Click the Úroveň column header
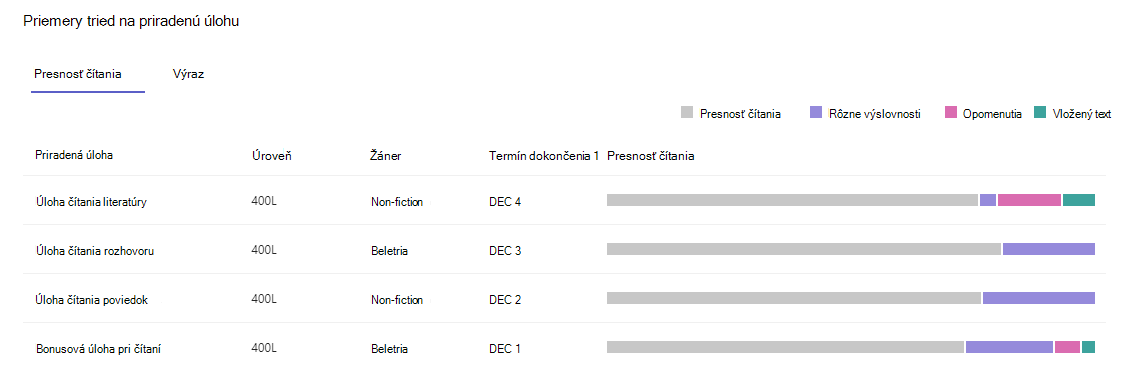 [x=271, y=155]
